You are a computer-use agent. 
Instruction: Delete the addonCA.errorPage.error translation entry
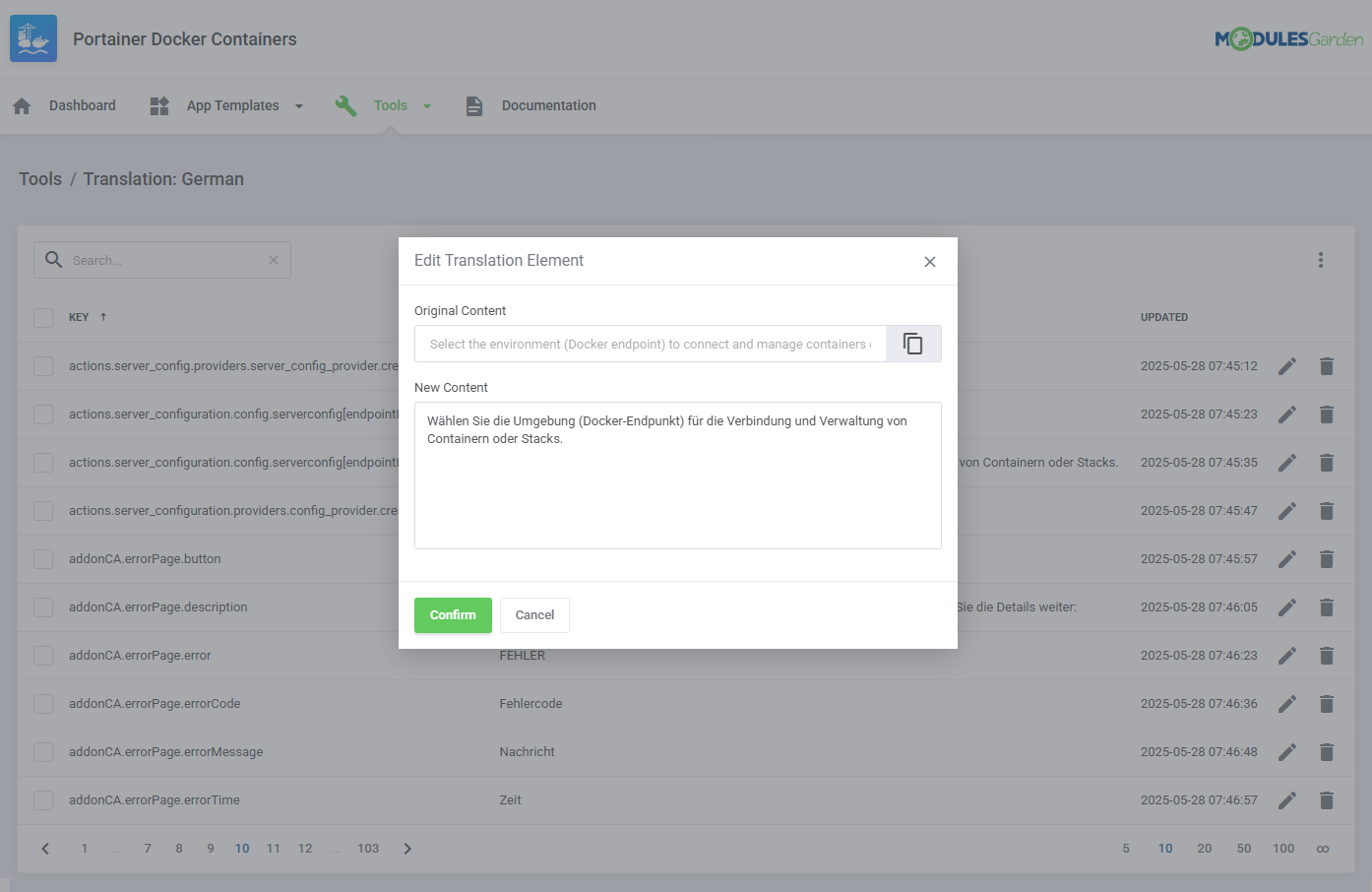(1326, 655)
